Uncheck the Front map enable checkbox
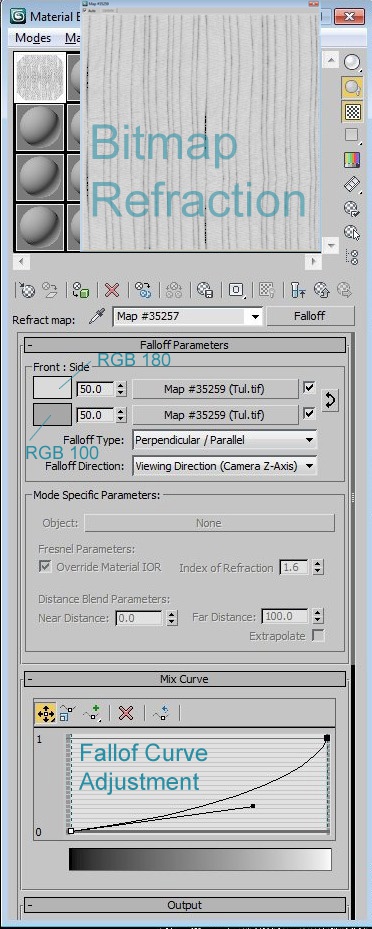Image resolution: width=372 pixels, height=929 pixels. coord(309,388)
